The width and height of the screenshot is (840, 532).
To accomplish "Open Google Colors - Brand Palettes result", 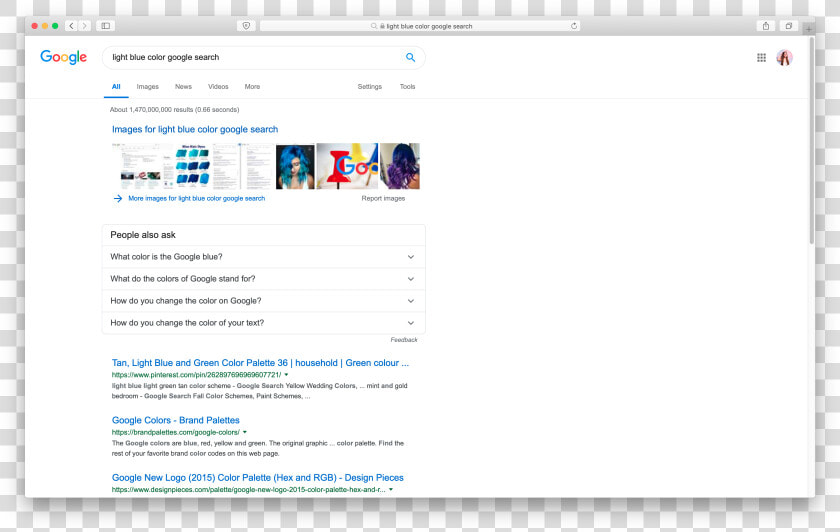I will click(x=176, y=420).
